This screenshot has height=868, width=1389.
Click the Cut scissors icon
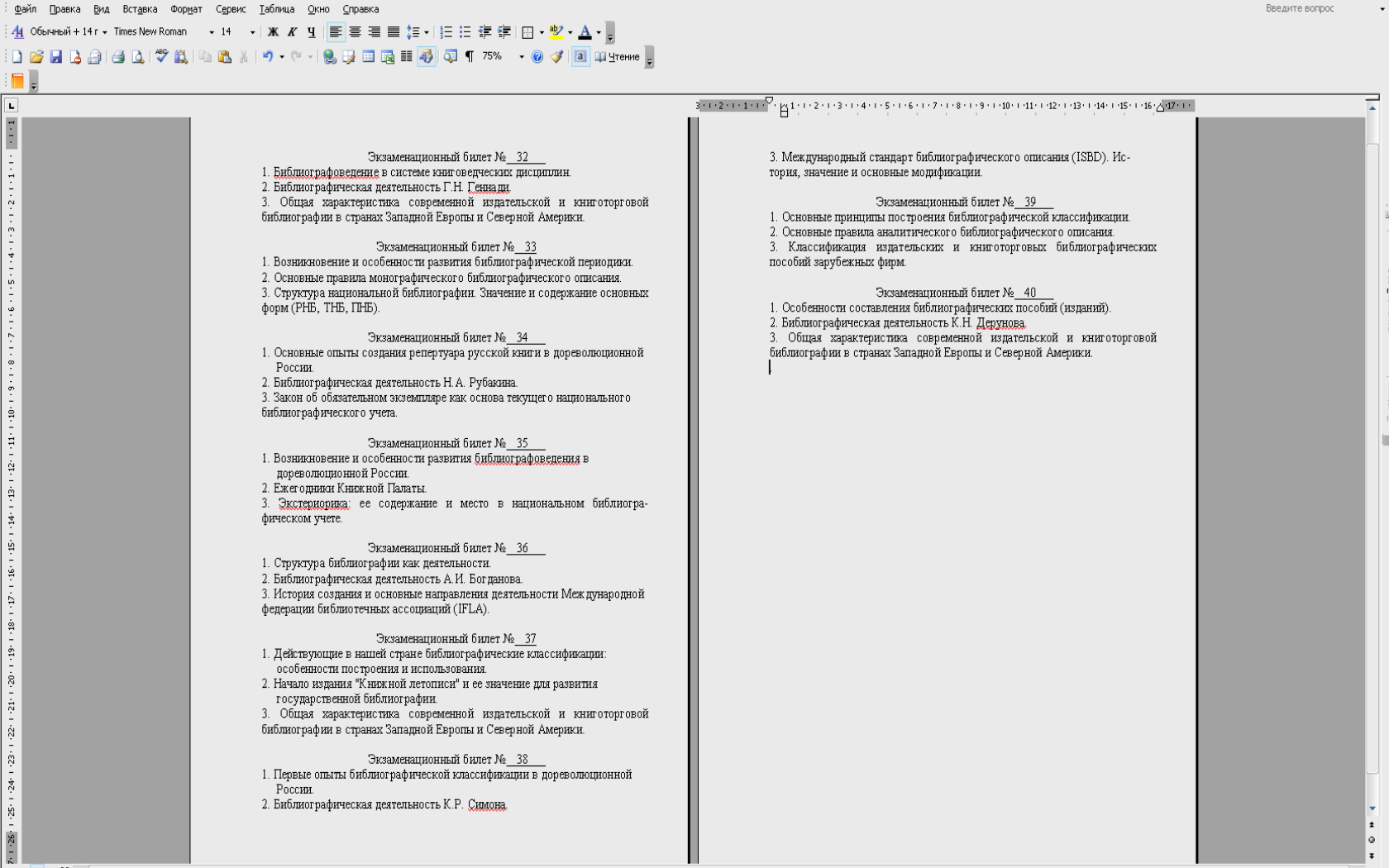tap(244, 57)
